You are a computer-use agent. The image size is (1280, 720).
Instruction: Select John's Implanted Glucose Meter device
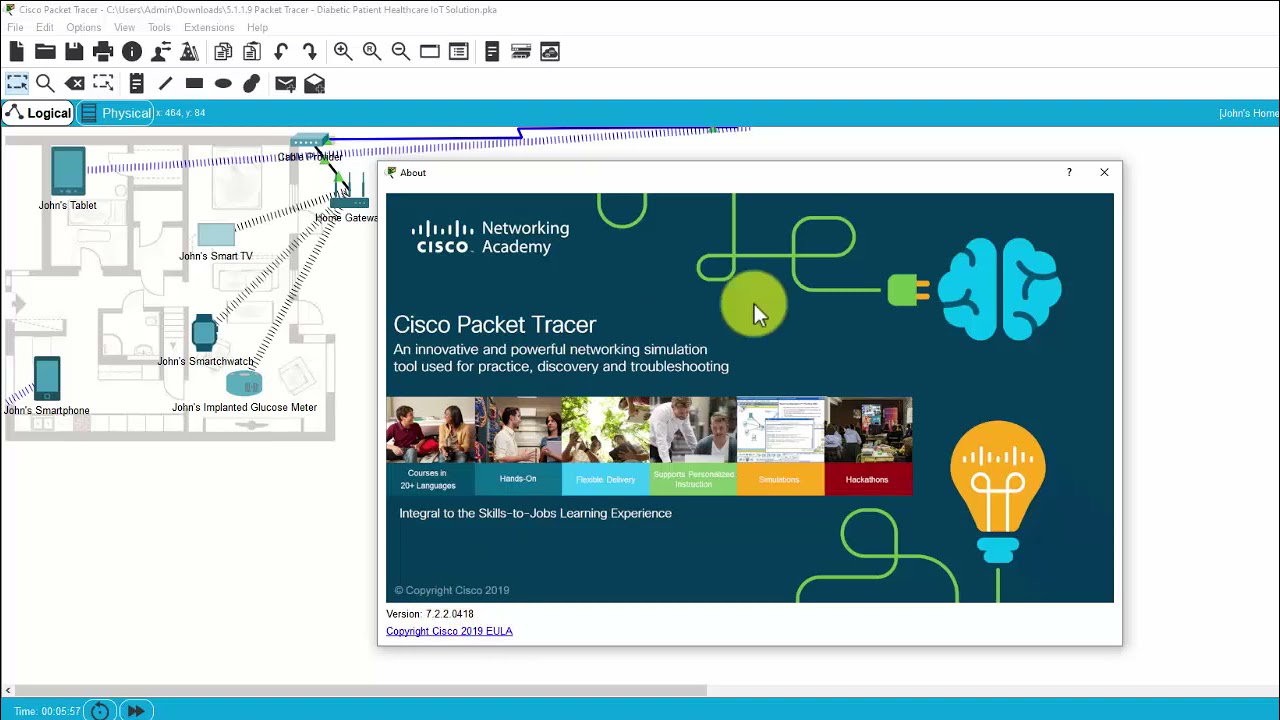[x=244, y=383]
